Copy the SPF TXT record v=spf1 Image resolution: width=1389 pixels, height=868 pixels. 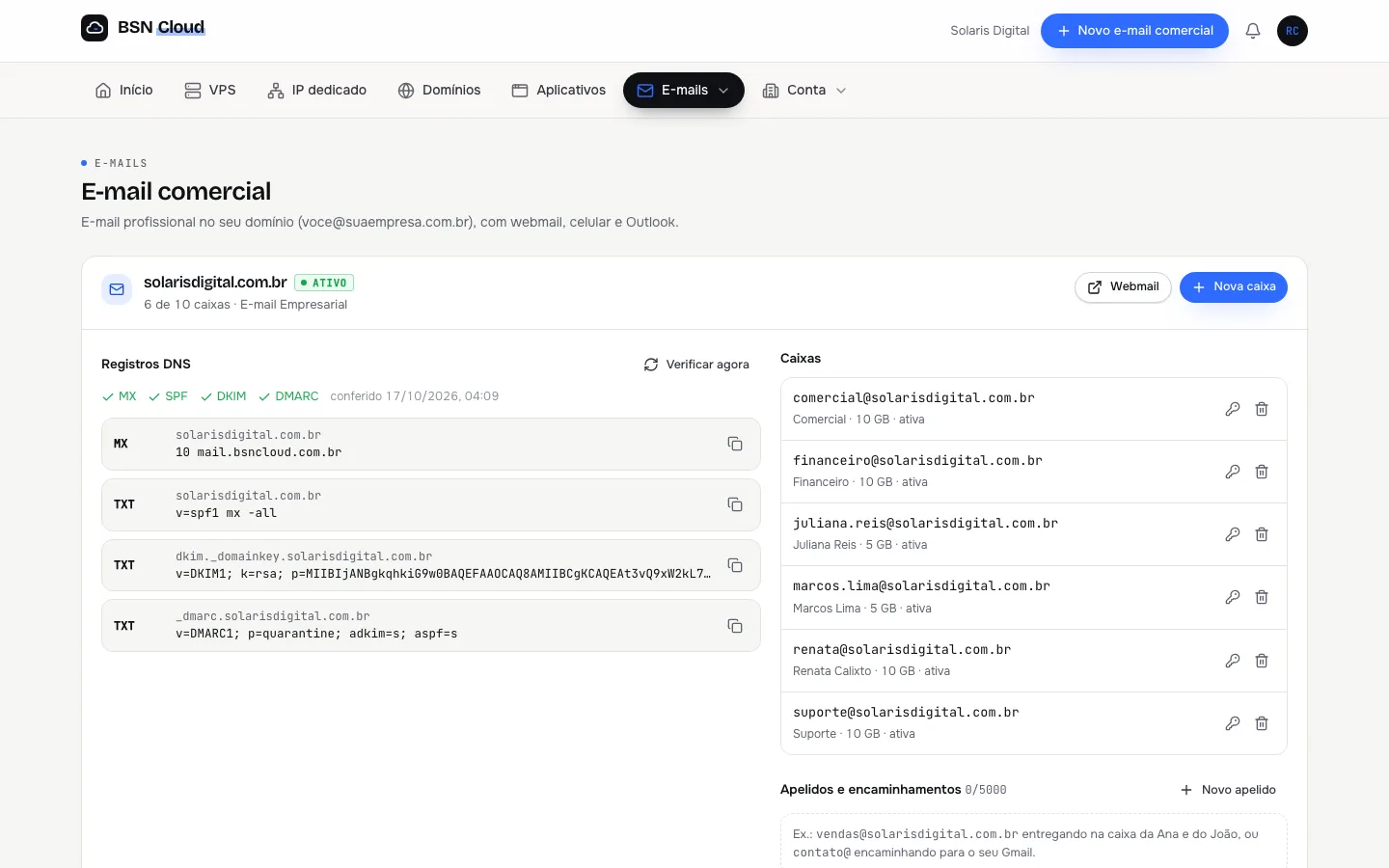click(x=735, y=504)
